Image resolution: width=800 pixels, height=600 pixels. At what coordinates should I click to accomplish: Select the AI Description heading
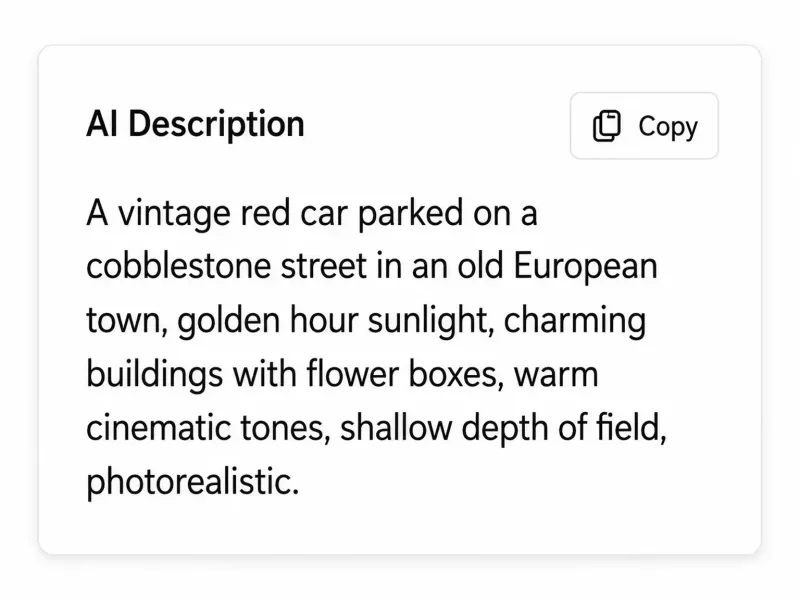(x=195, y=124)
